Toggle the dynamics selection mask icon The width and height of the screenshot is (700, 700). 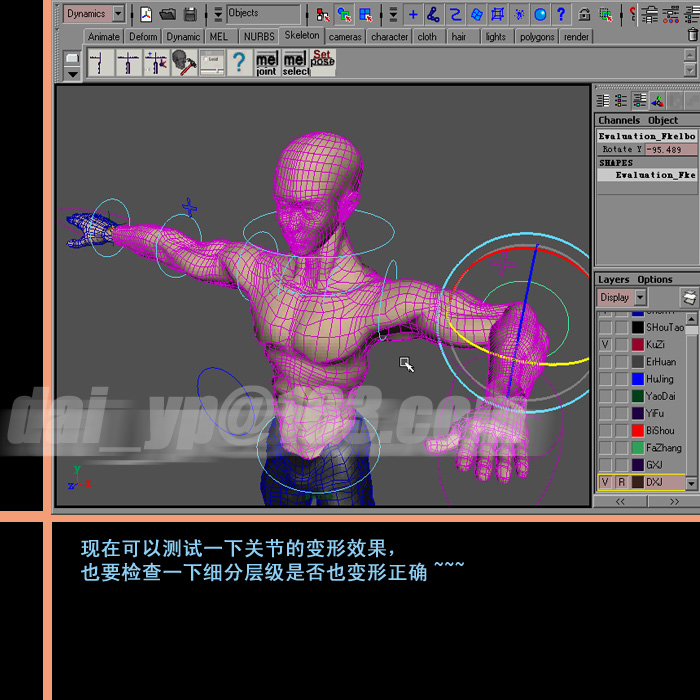(519, 14)
